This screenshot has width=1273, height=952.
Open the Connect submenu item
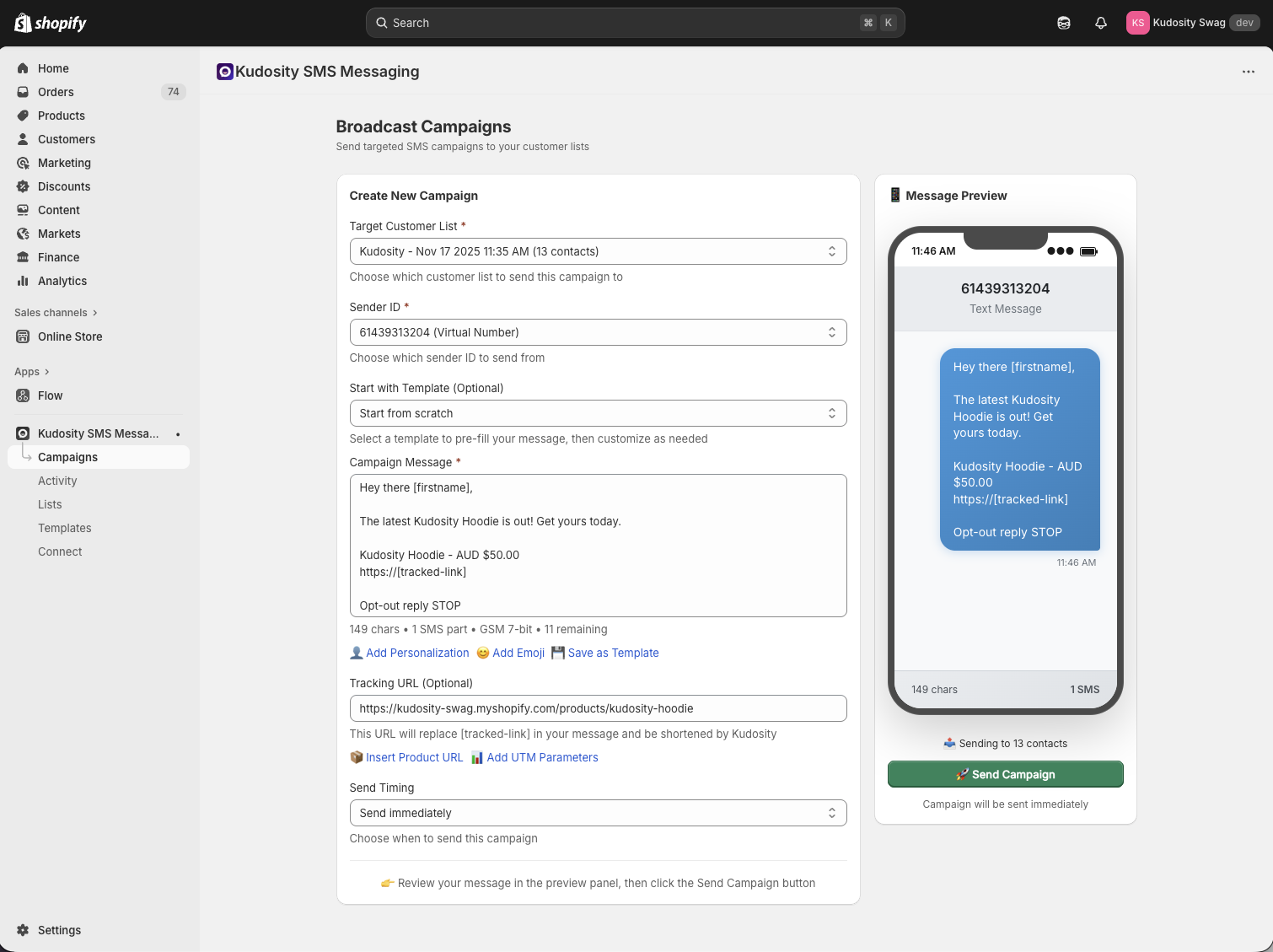60,551
